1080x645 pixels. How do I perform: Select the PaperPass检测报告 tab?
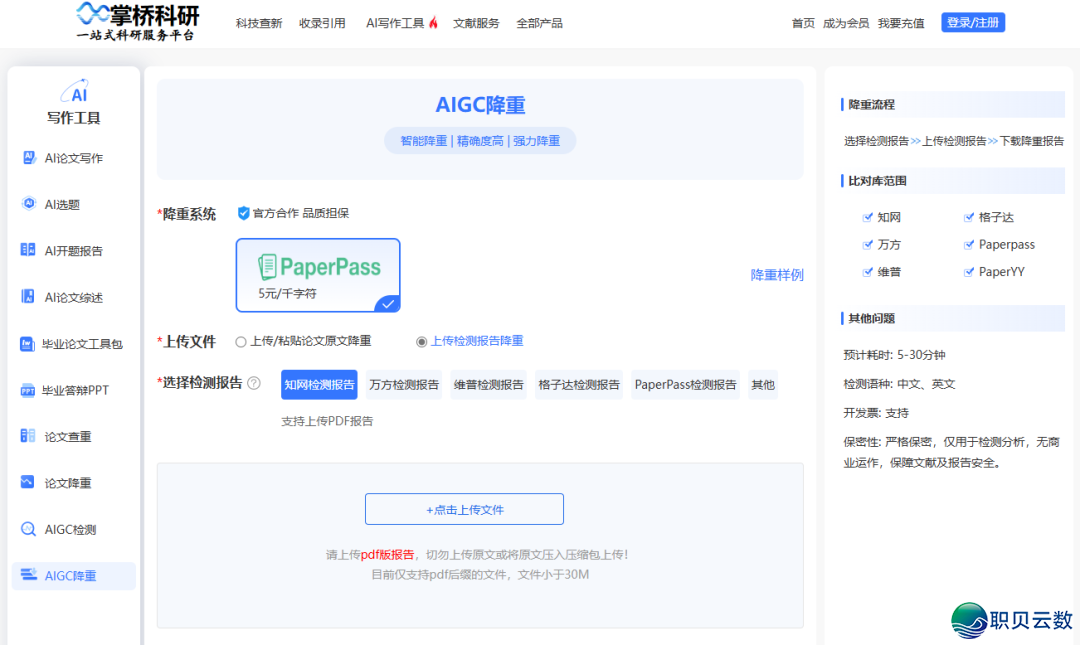tap(685, 385)
